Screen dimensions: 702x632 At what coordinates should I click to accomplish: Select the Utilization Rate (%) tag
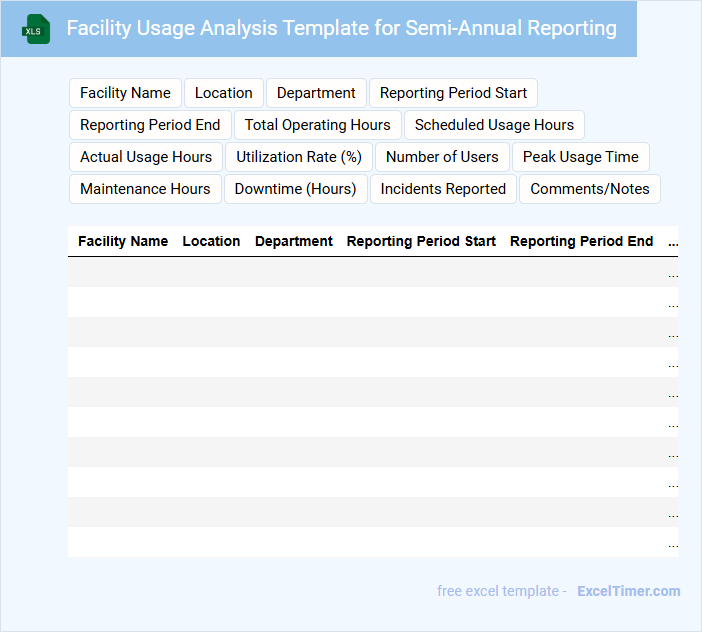pos(299,157)
